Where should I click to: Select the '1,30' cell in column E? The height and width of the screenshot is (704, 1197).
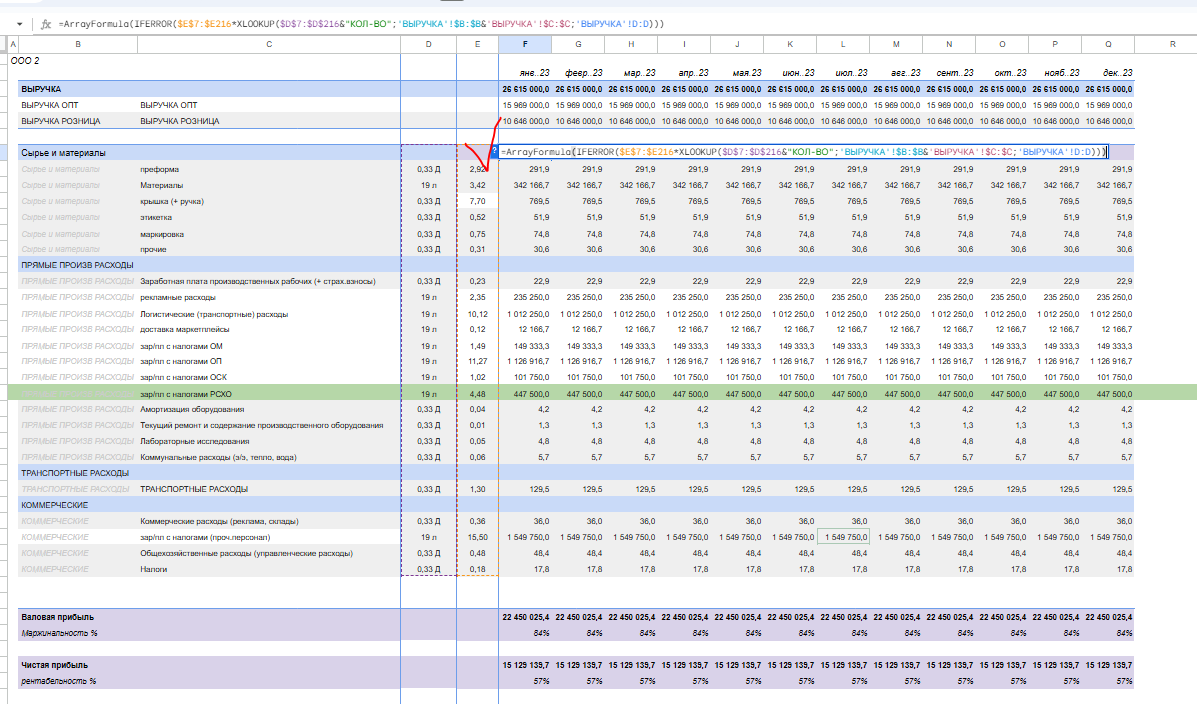click(478, 489)
